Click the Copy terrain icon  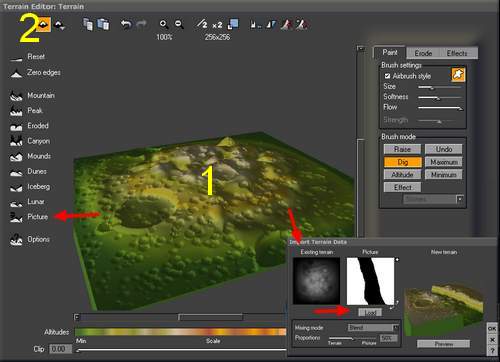88,24
